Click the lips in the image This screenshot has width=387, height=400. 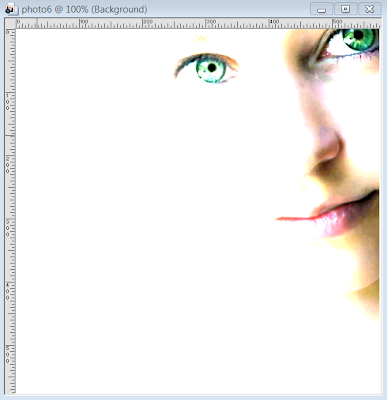[328, 214]
